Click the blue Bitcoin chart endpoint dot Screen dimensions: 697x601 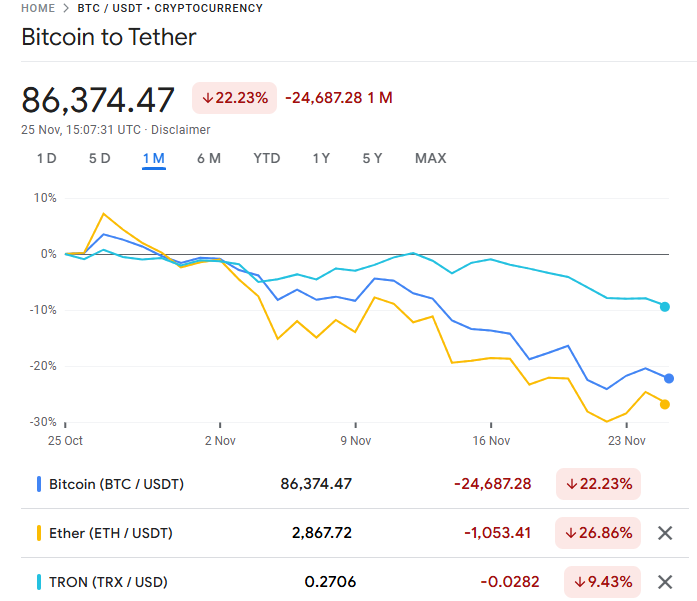click(669, 378)
